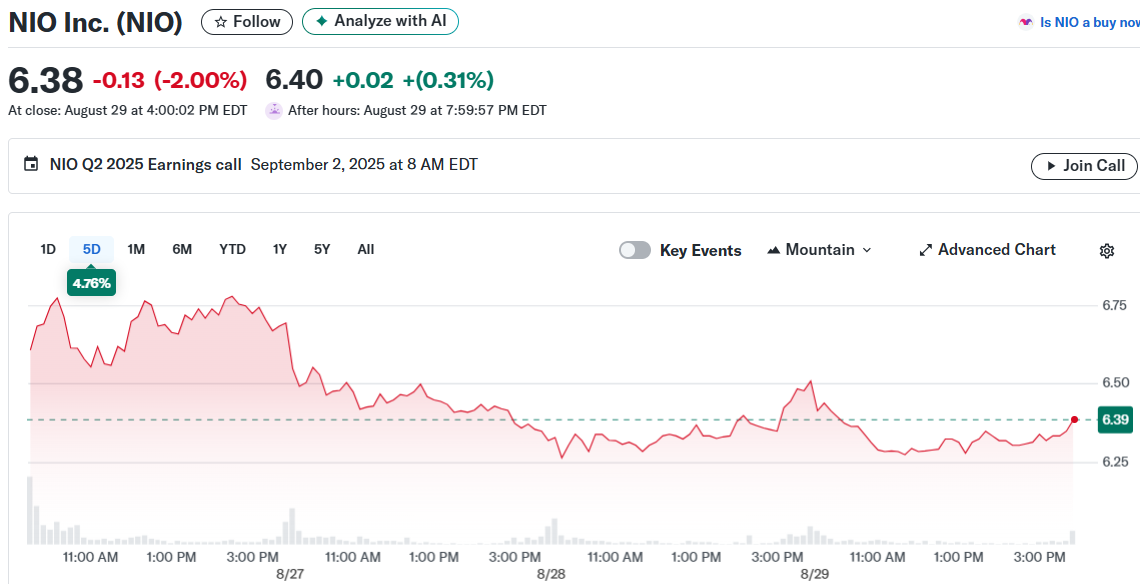Click the NIO Inc. (NIO) heading
Screen dimensions: 1140x584
pyautogui.click(x=95, y=23)
